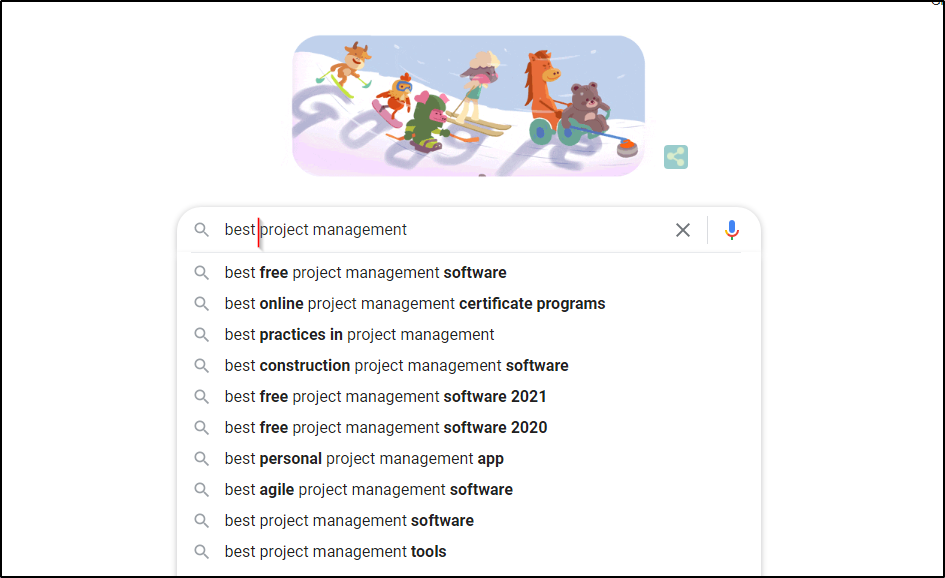
Task: Select 'best free project management software' suggestion
Action: 365,272
